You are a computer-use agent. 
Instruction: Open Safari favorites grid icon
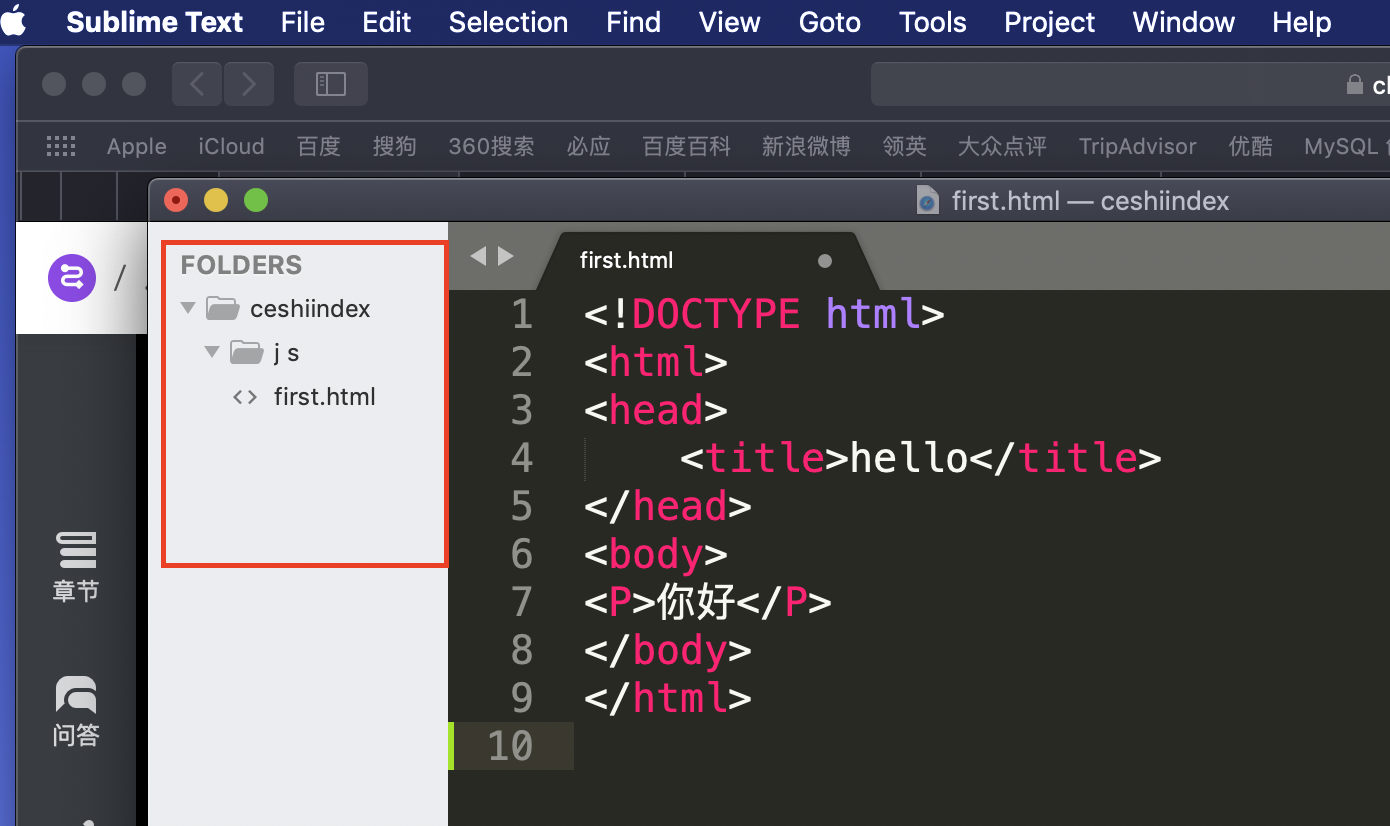(61, 146)
